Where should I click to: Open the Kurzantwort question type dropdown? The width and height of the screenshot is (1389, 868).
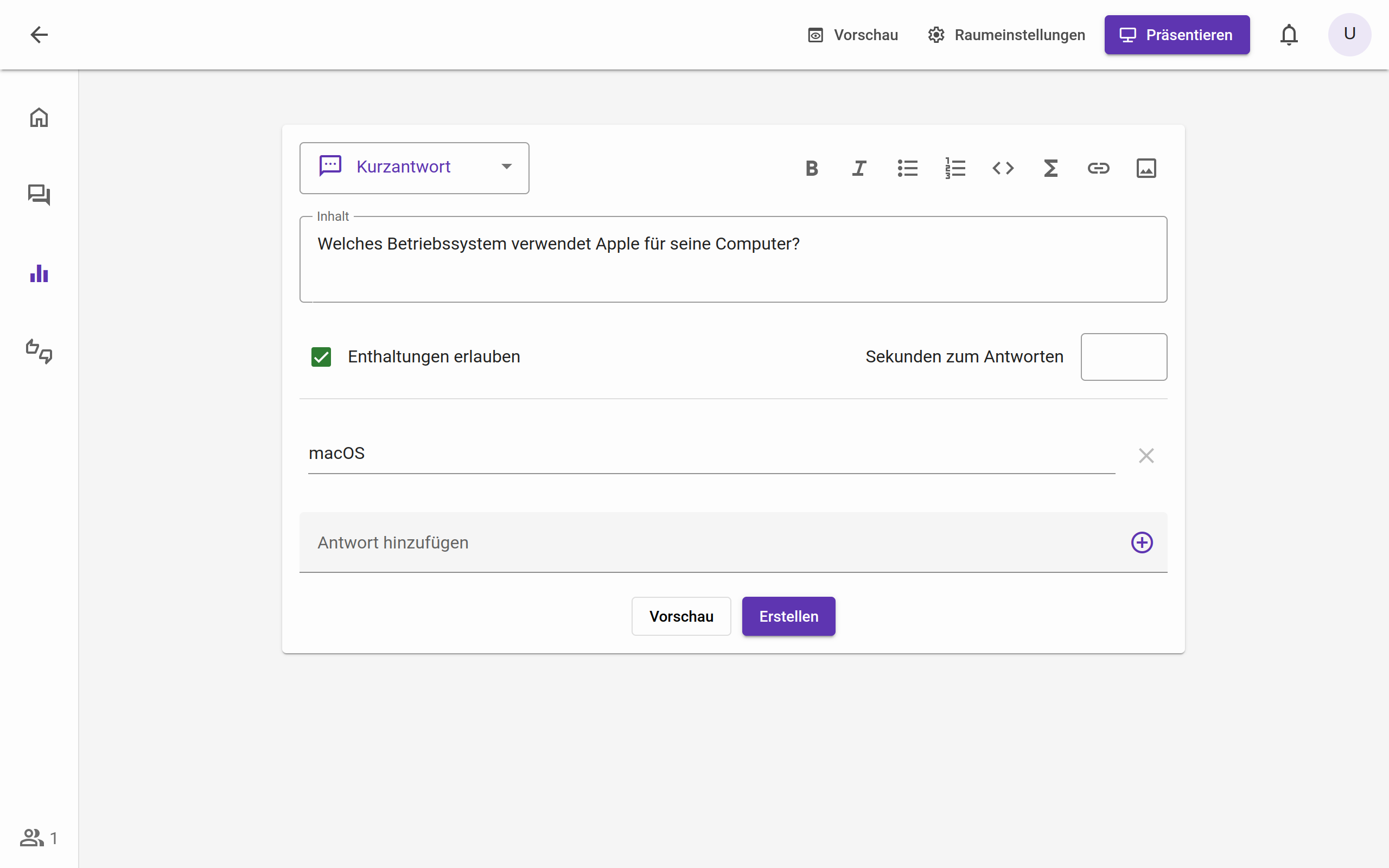(414, 168)
